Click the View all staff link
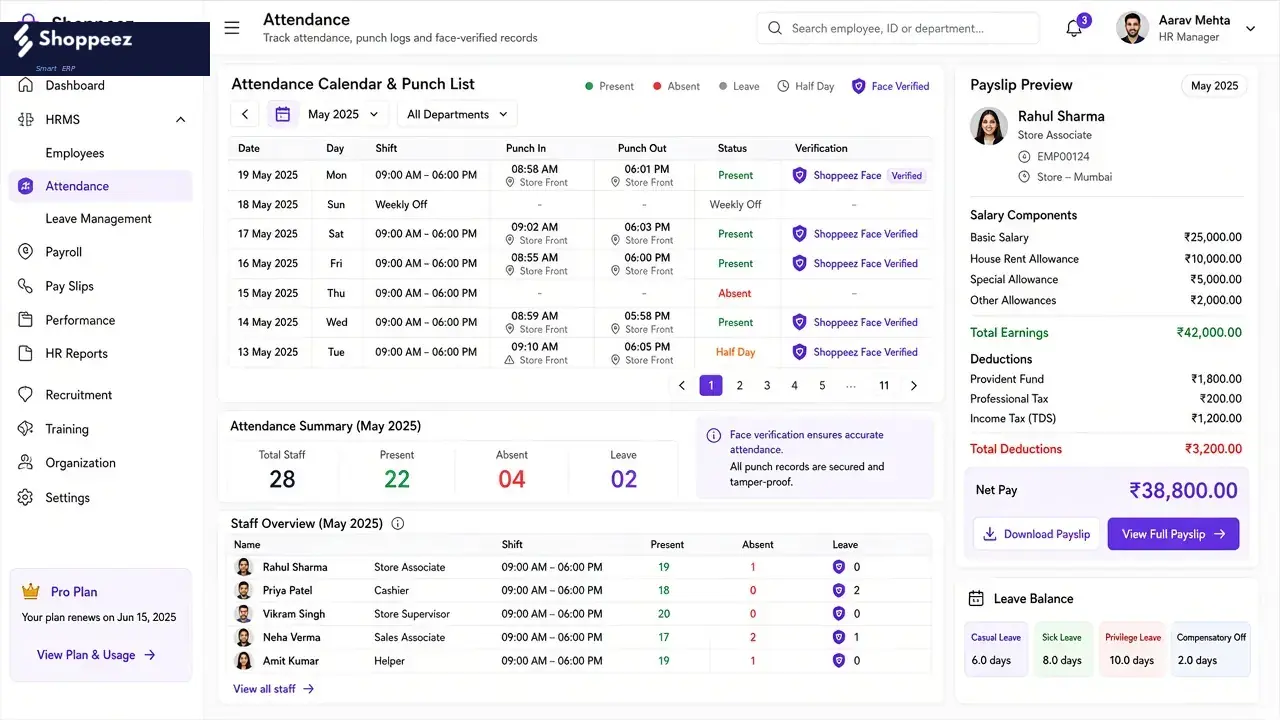The width and height of the screenshot is (1280, 720). (274, 689)
